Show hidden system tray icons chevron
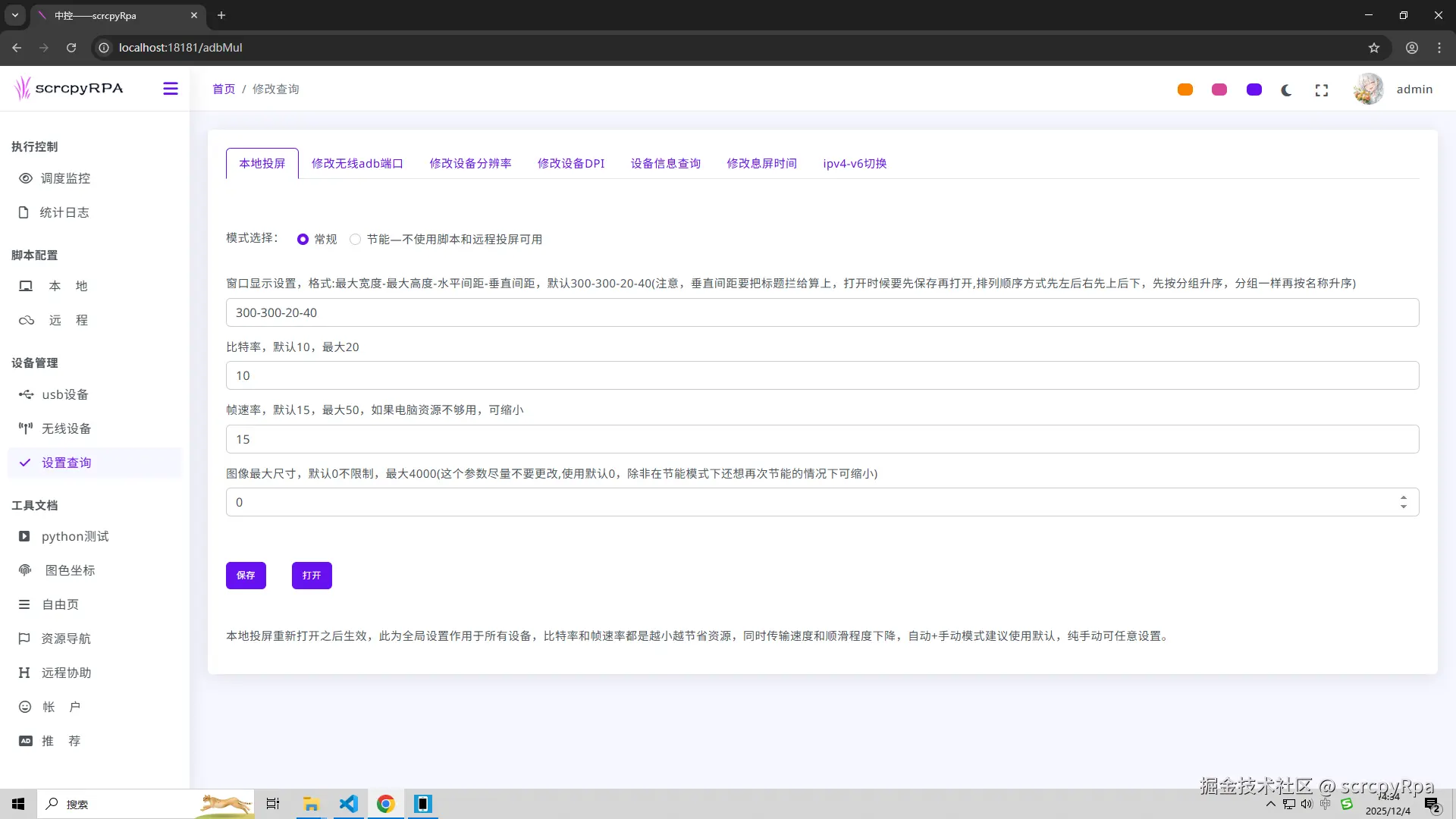Image resolution: width=1456 pixels, height=819 pixels. pos(1271,804)
